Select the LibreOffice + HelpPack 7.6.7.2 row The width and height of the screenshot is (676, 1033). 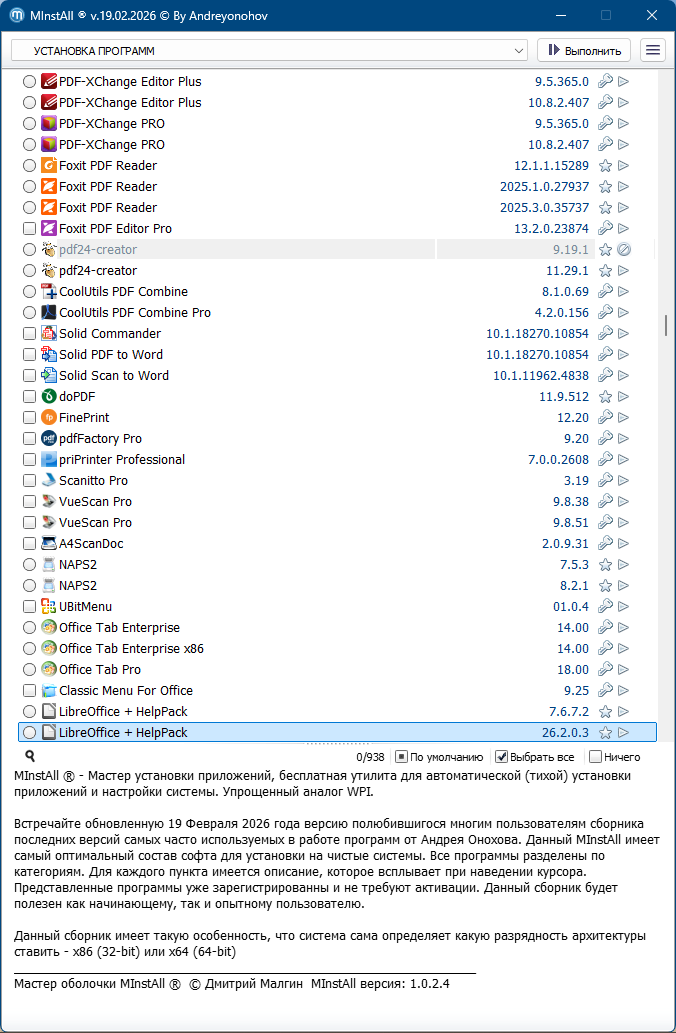click(300, 712)
